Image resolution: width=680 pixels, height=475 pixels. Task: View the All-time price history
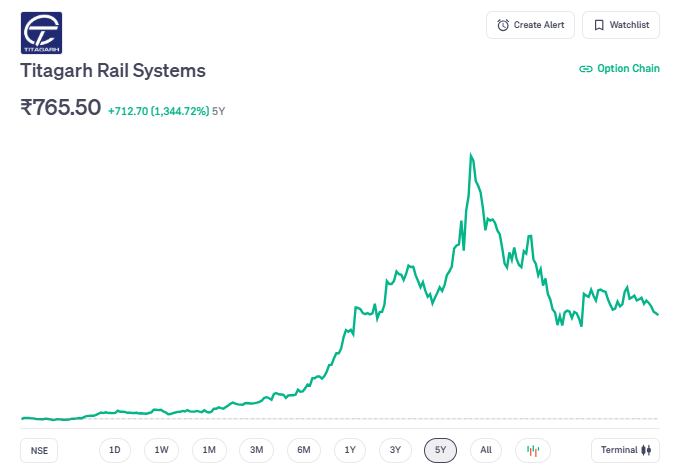tap(486, 450)
